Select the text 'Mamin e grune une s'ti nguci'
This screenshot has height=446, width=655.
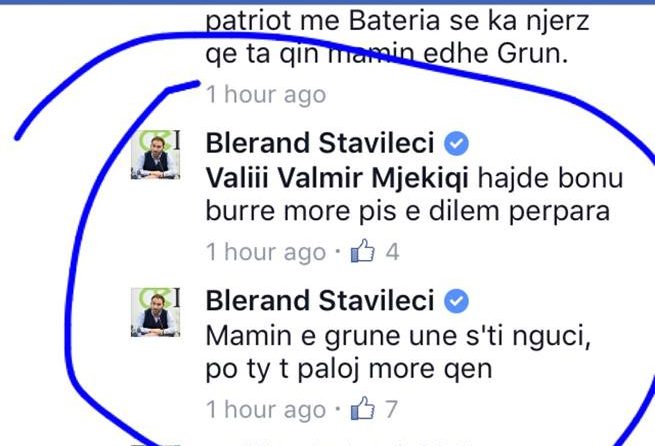pyautogui.click(x=399, y=336)
